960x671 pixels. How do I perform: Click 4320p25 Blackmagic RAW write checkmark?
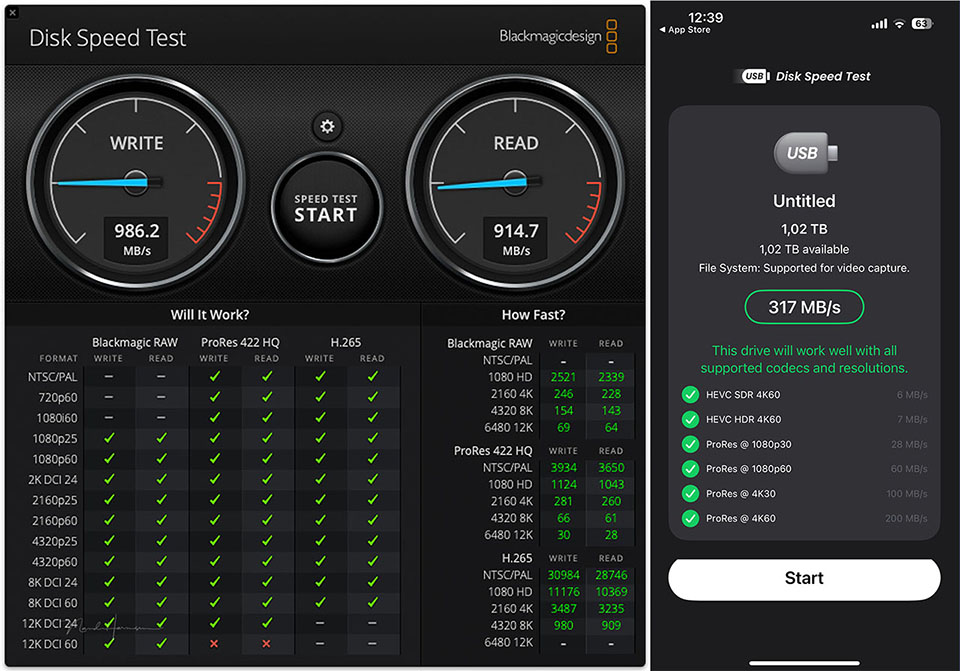(109, 541)
